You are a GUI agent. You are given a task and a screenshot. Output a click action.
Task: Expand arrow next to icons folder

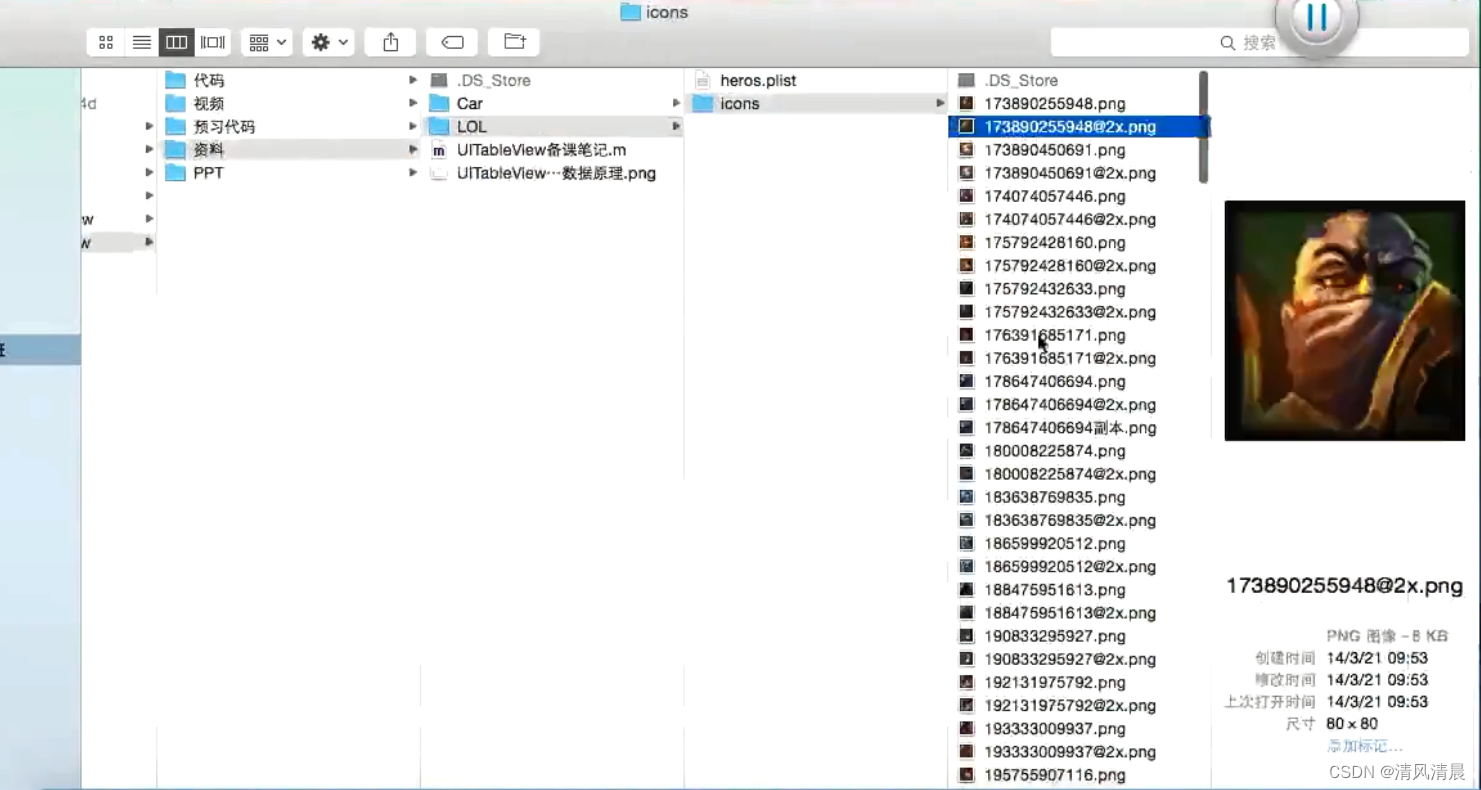tap(940, 103)
